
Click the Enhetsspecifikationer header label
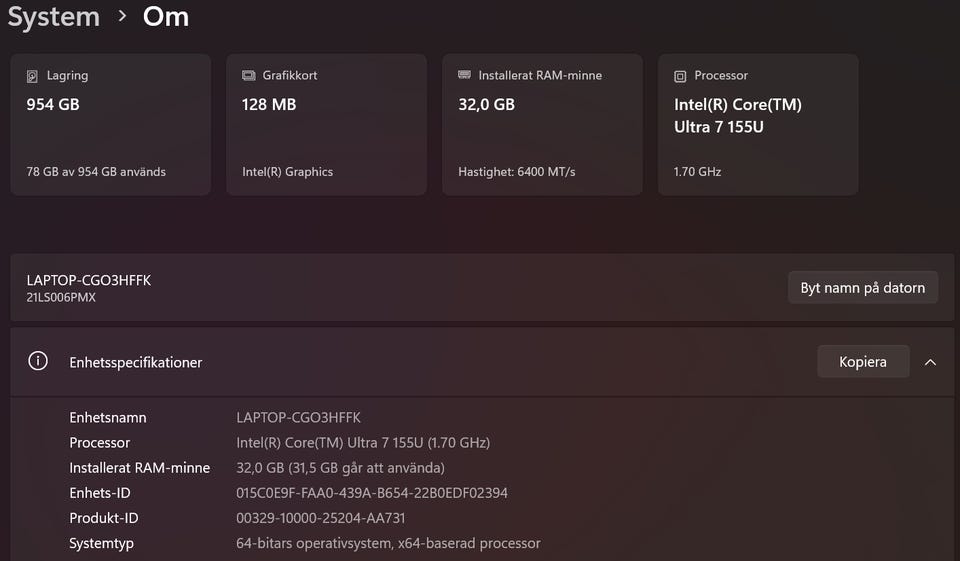135,362
